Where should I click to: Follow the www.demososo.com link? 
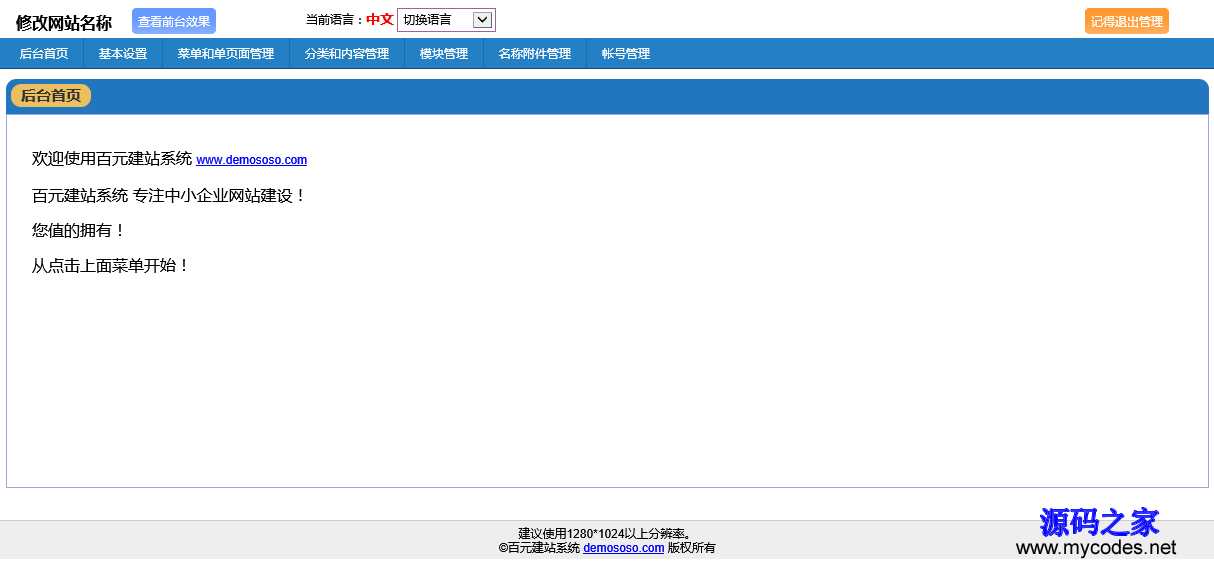point(252,160)
